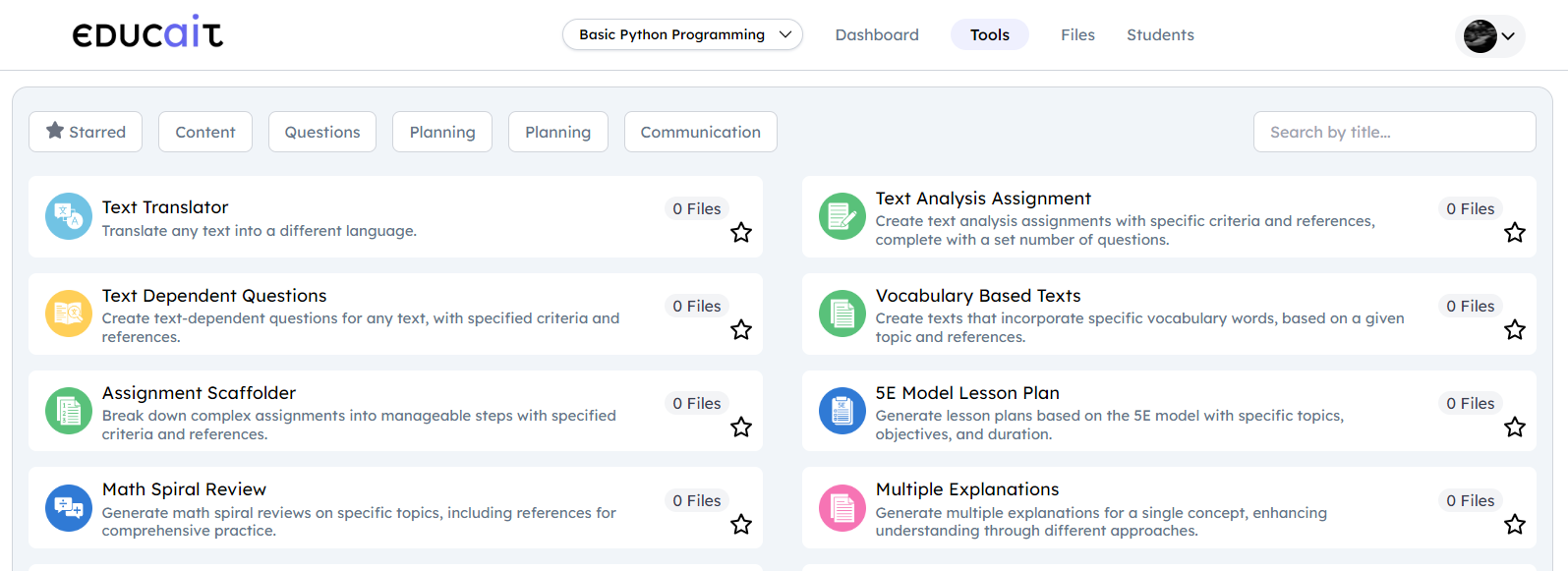The height and width of the screenshot is (571, 1568).
Task: Click the Text Analysis Assignment icon
Action: point(842,216)
